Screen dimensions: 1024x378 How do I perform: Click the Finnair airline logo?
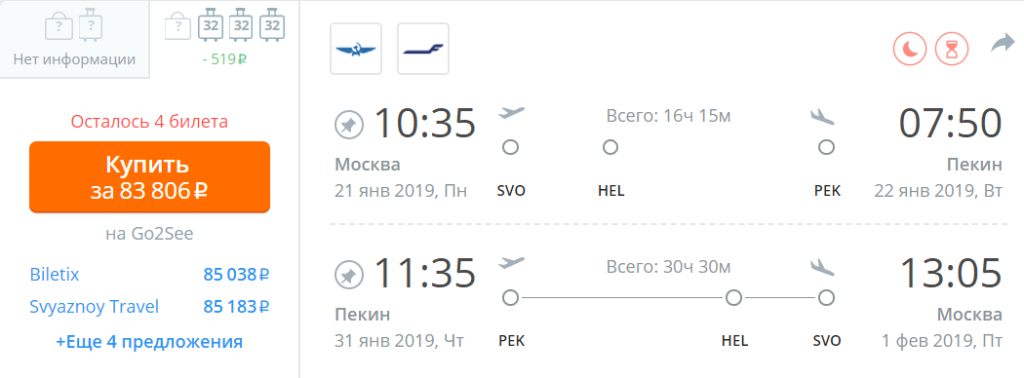pyautogui.click(x=423, y=49)
